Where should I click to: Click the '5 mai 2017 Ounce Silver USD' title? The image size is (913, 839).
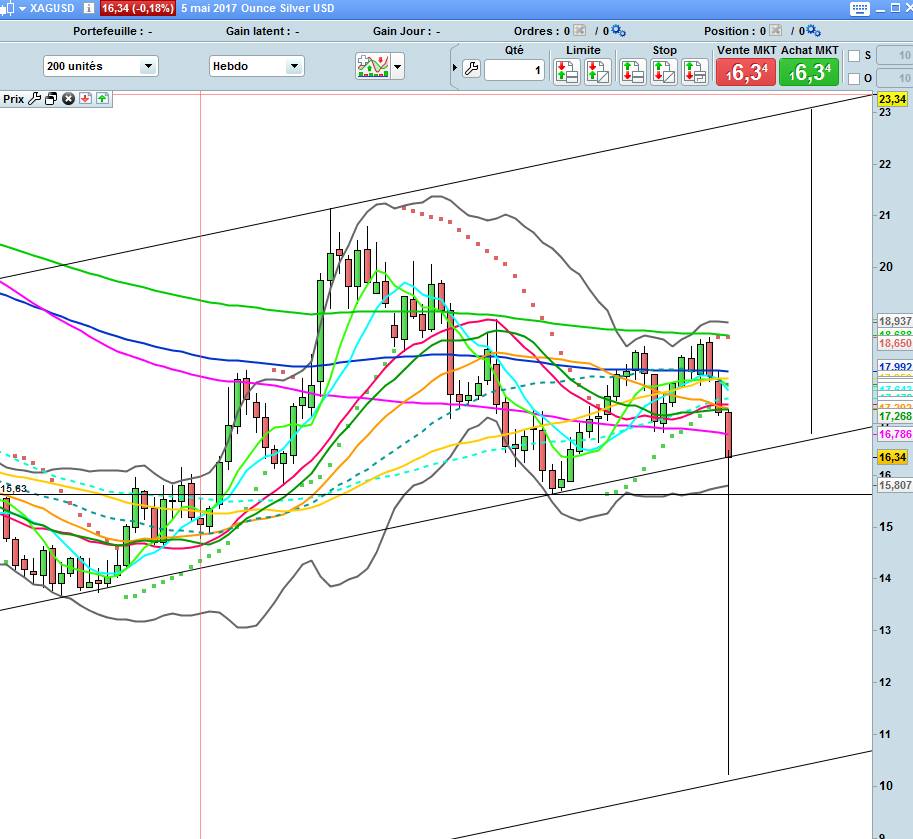pos(257,8)
